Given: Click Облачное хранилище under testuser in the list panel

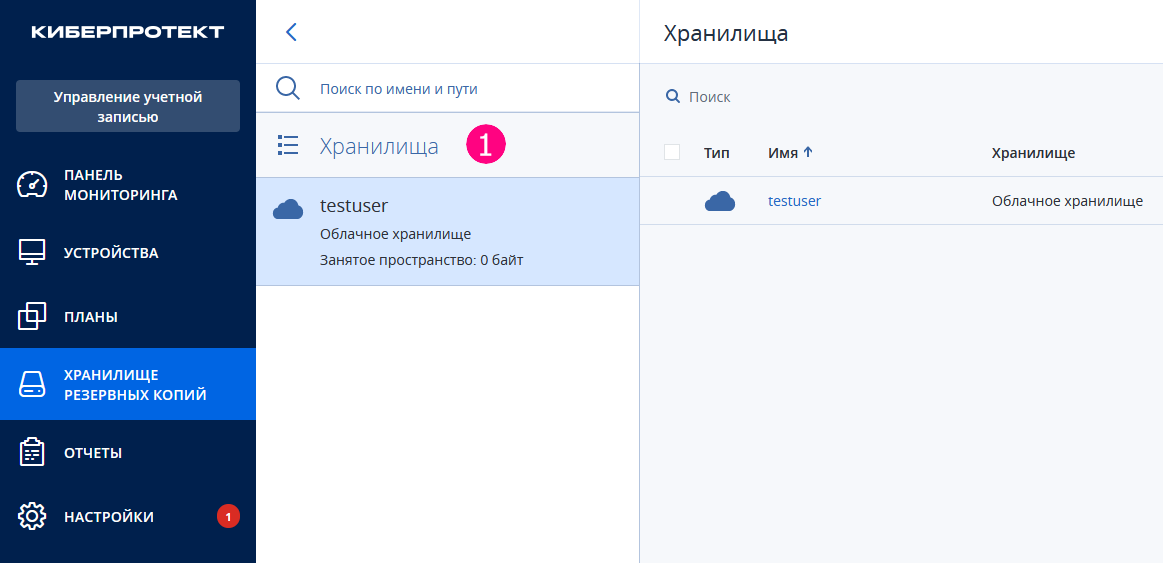Looking at the screenshot, I should (395, 234).
